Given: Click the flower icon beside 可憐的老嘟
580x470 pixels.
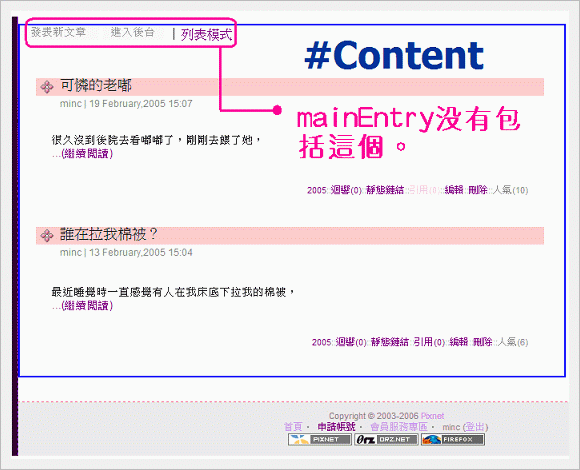Looking at the screenshot, I should (47, 87).
